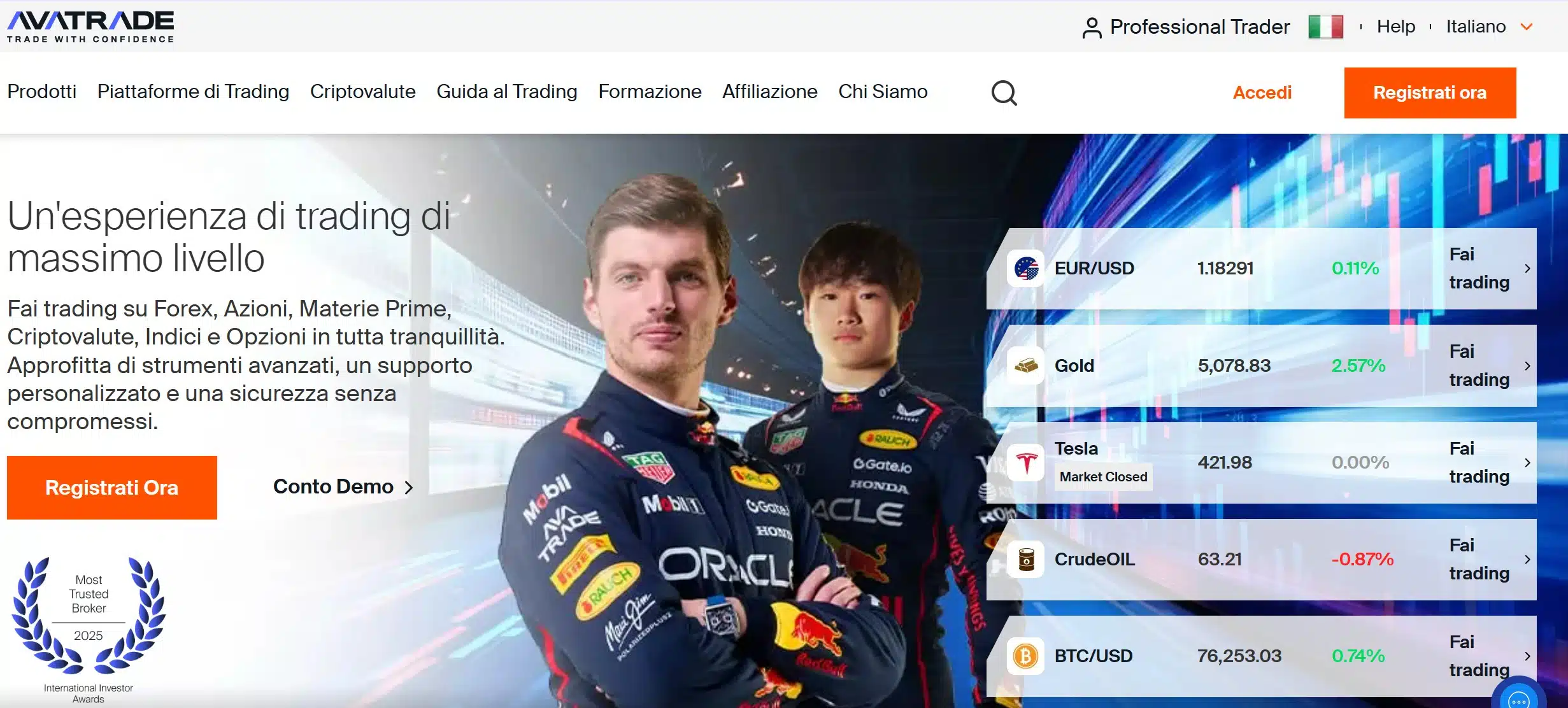Click the Registrati ora header button
Viewport: 1568px width, 708px height.
pyautogui.click(x=1429, y=93)
